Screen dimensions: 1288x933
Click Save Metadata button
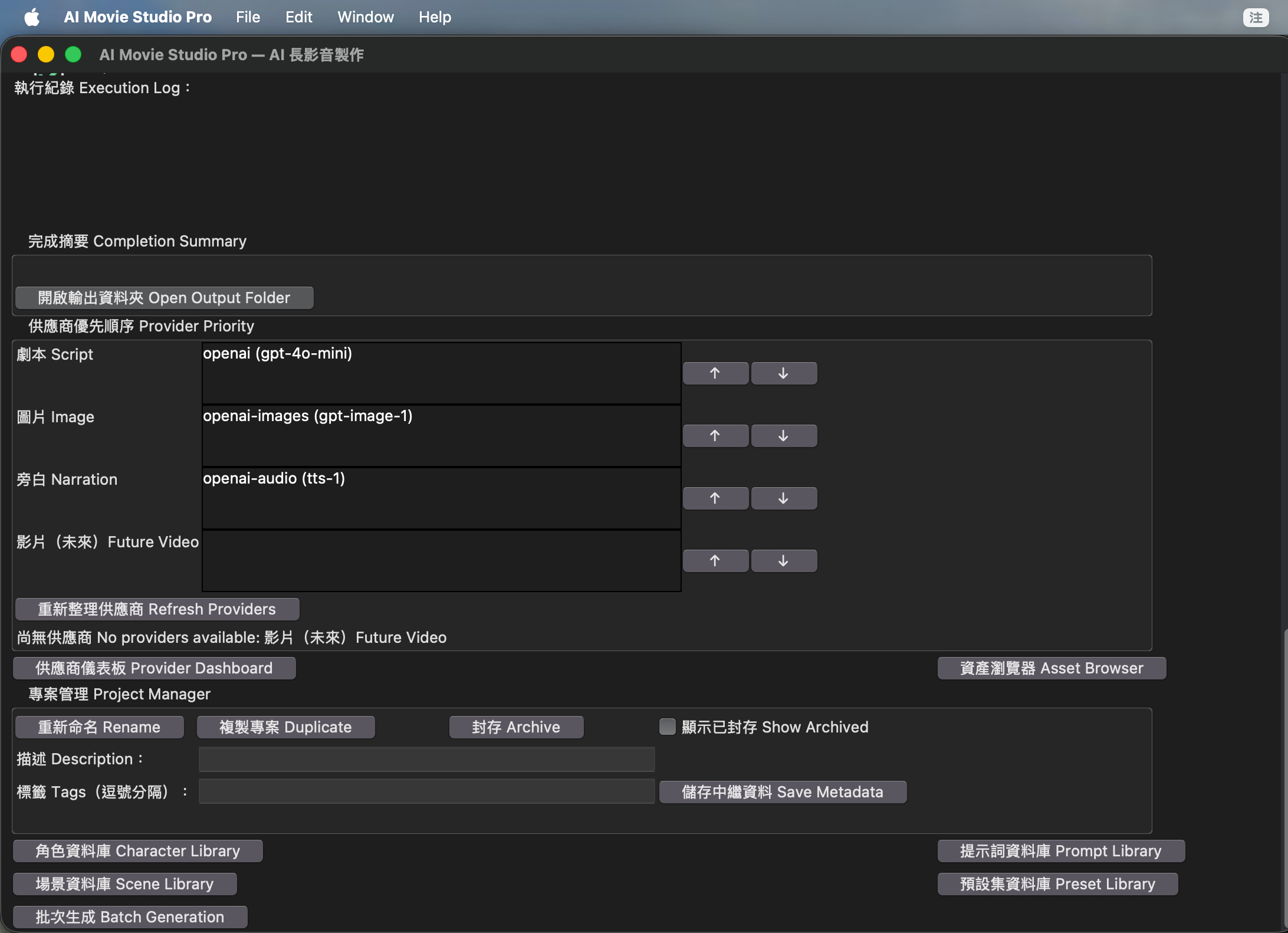coord(783,792)
